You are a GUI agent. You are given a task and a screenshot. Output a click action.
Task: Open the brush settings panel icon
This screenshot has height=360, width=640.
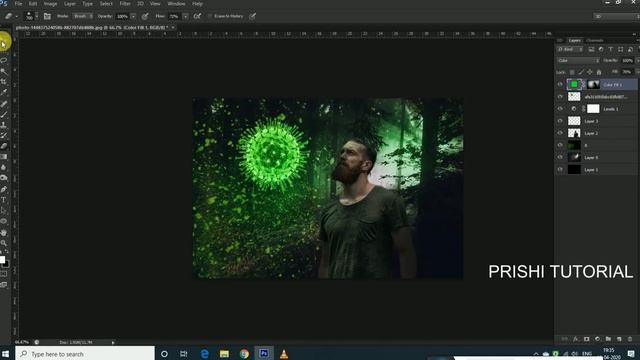click(47, 16)
